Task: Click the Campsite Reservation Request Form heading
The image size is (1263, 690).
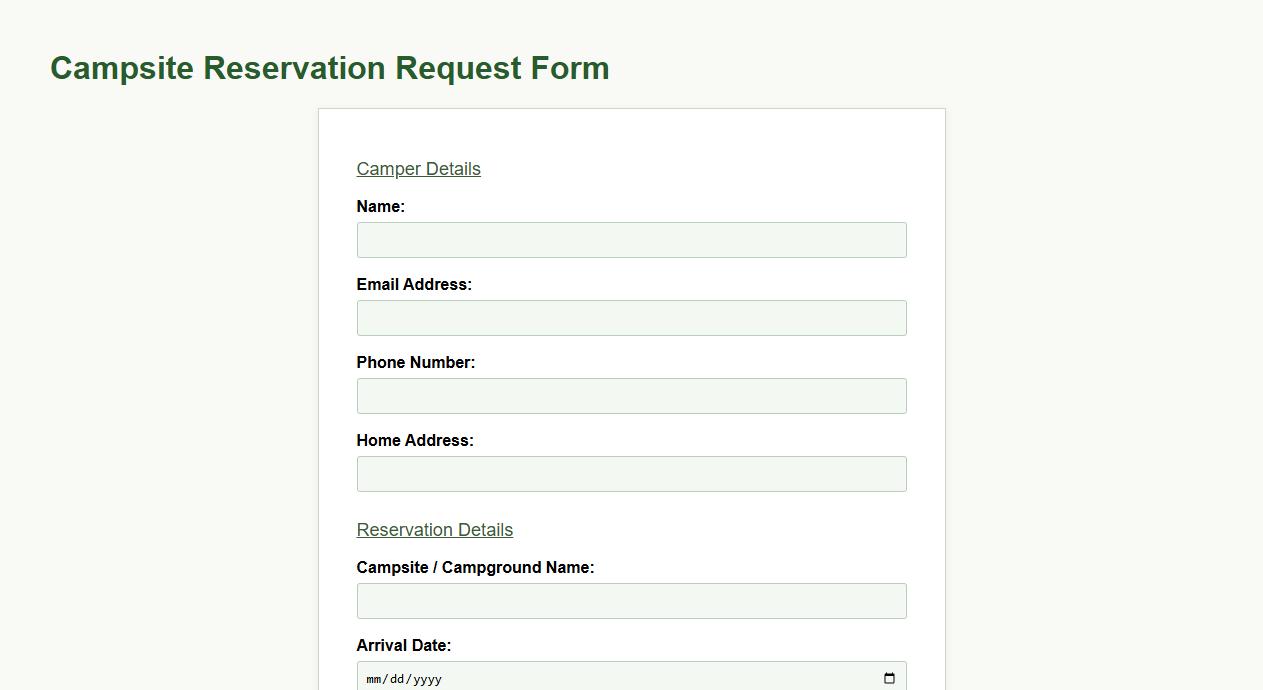Action: tap(330, 67)
